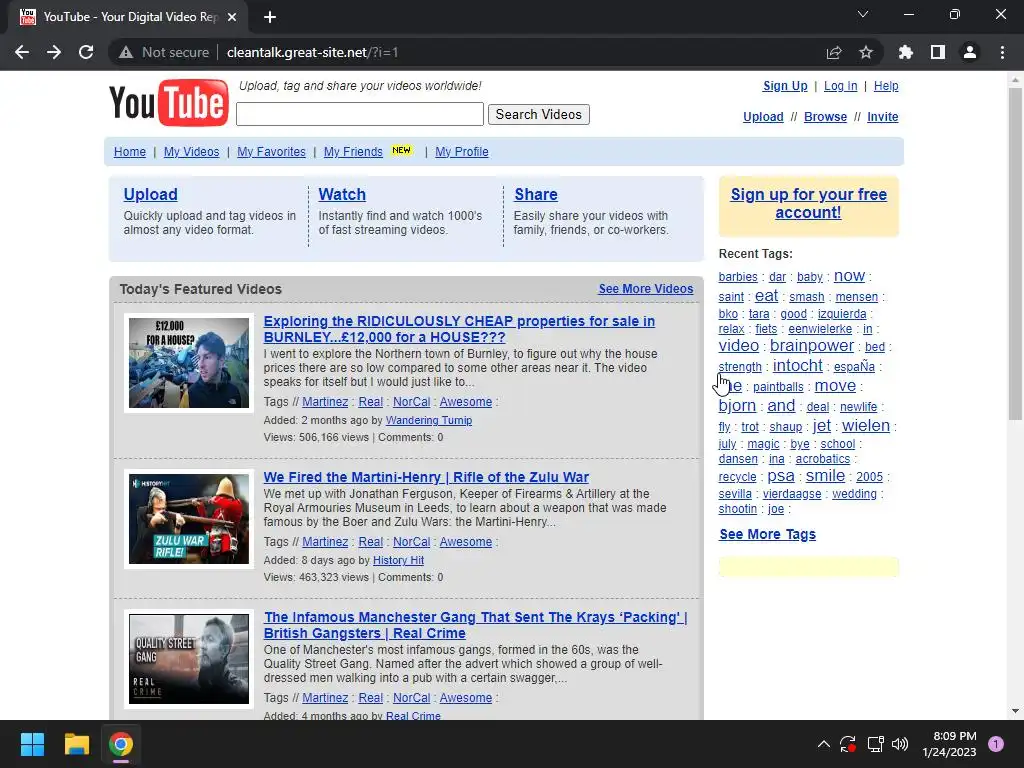The height and width of the screenshot is (768, 1024).
Task: Open My Profile in navigation bar
Action: coord(462,152)
